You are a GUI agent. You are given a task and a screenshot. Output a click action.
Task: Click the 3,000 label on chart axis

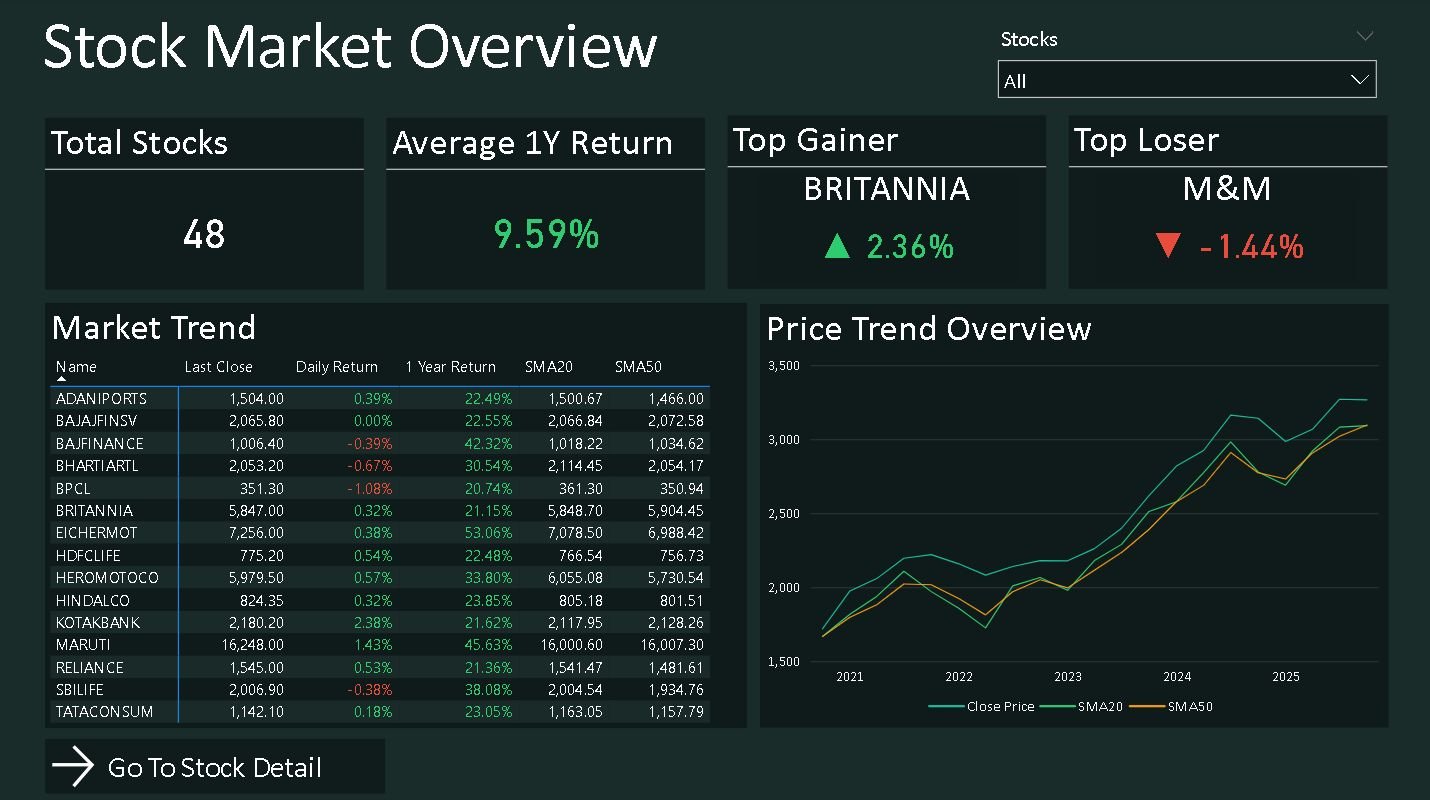[x=784, y=439]
